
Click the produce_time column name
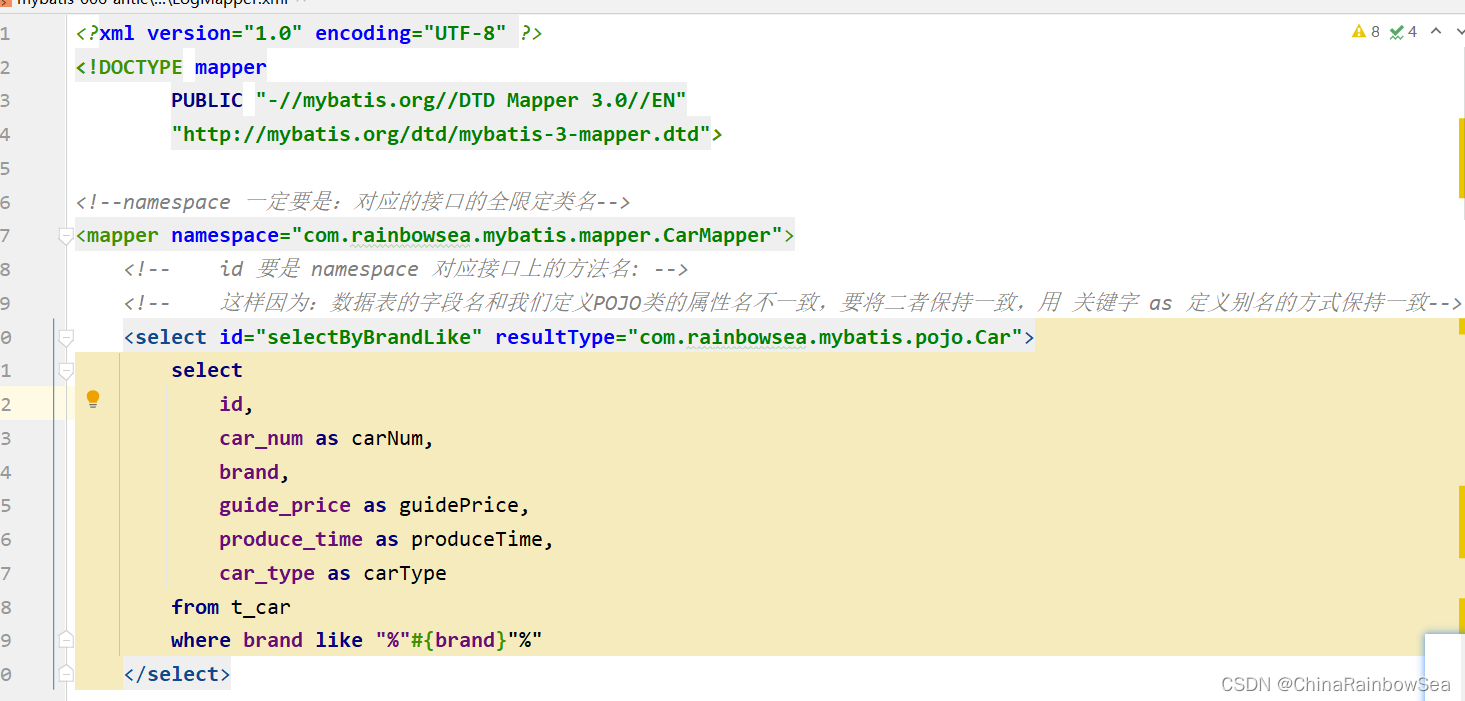click(291, 539)
